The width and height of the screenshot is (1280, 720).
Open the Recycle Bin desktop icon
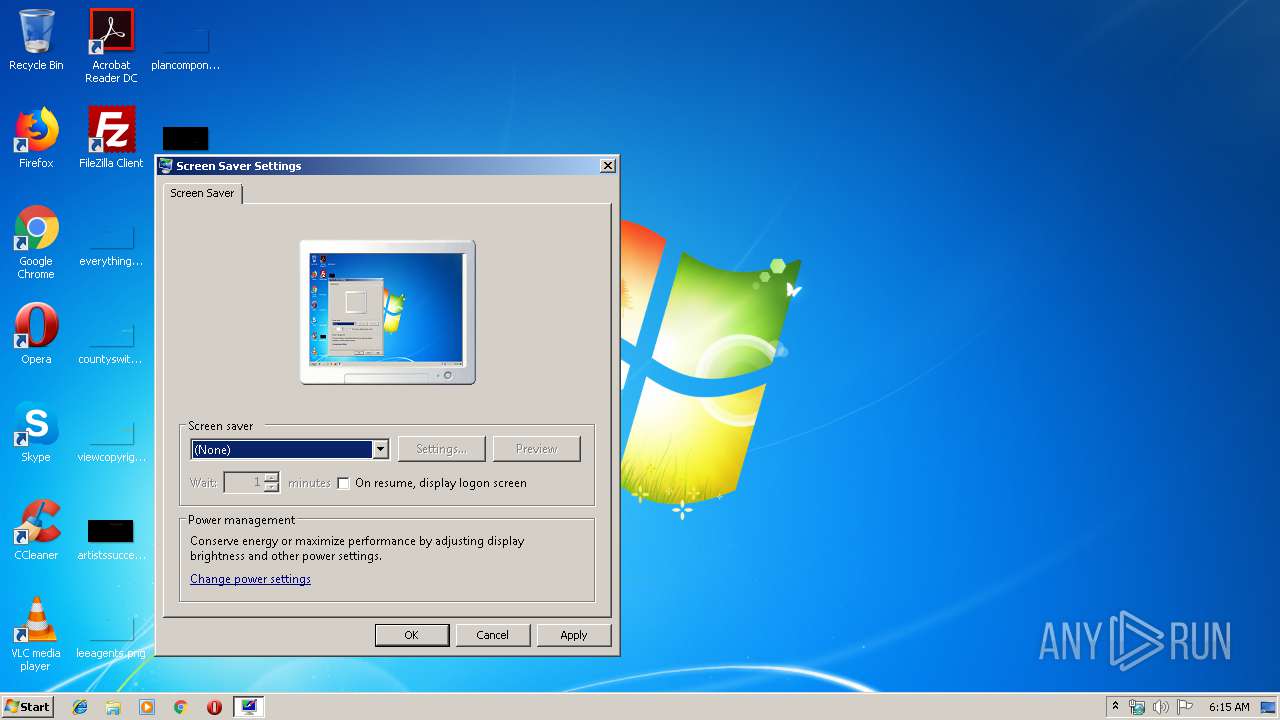[36, 40]
